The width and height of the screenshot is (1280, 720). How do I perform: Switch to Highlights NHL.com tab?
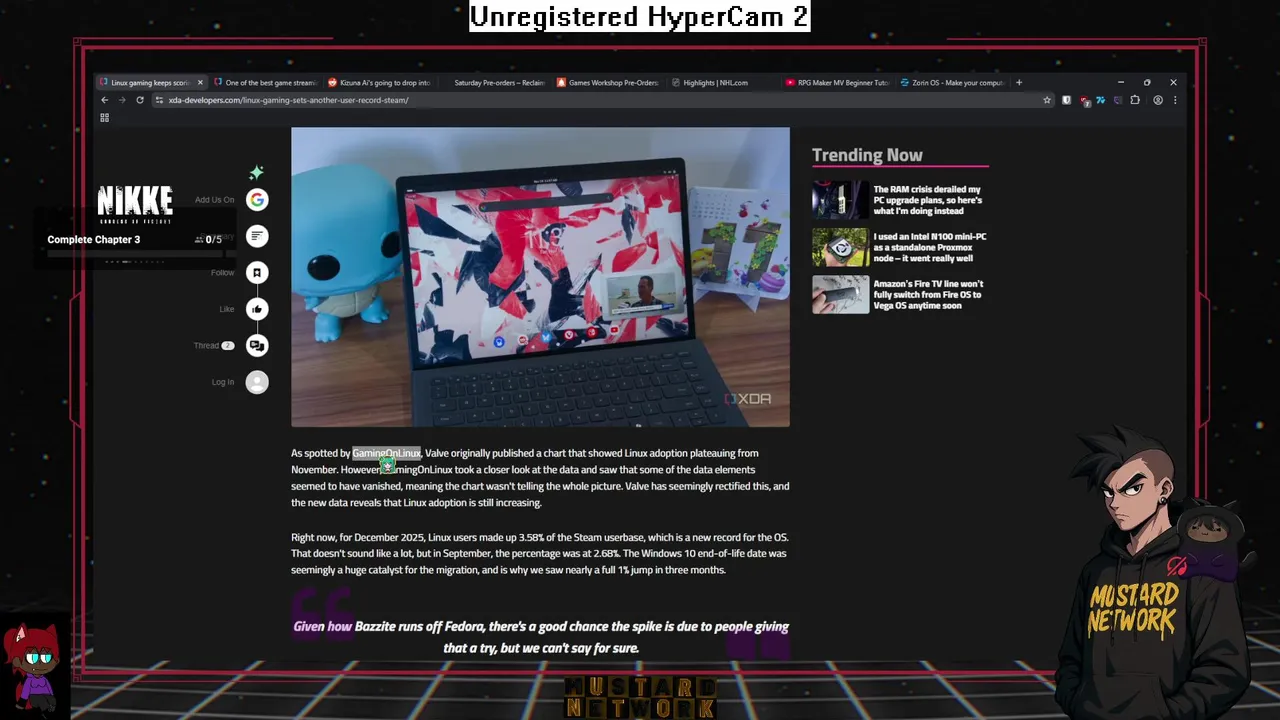coord(722,83)
